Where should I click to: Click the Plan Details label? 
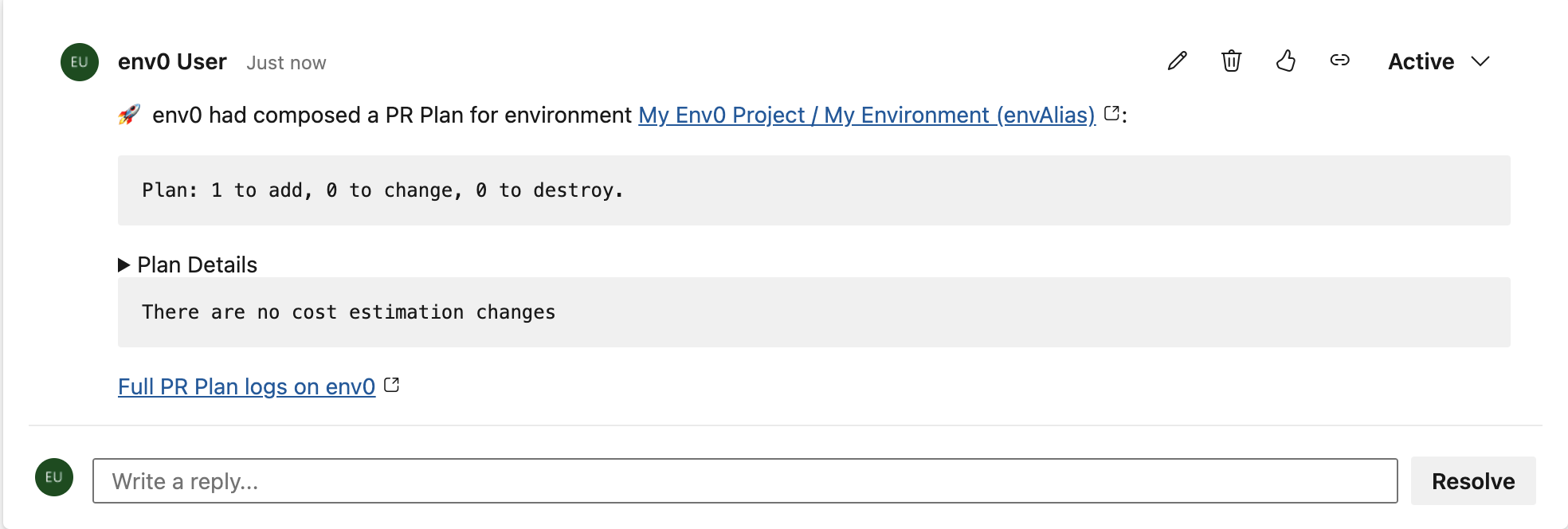[x=197, y=265]
